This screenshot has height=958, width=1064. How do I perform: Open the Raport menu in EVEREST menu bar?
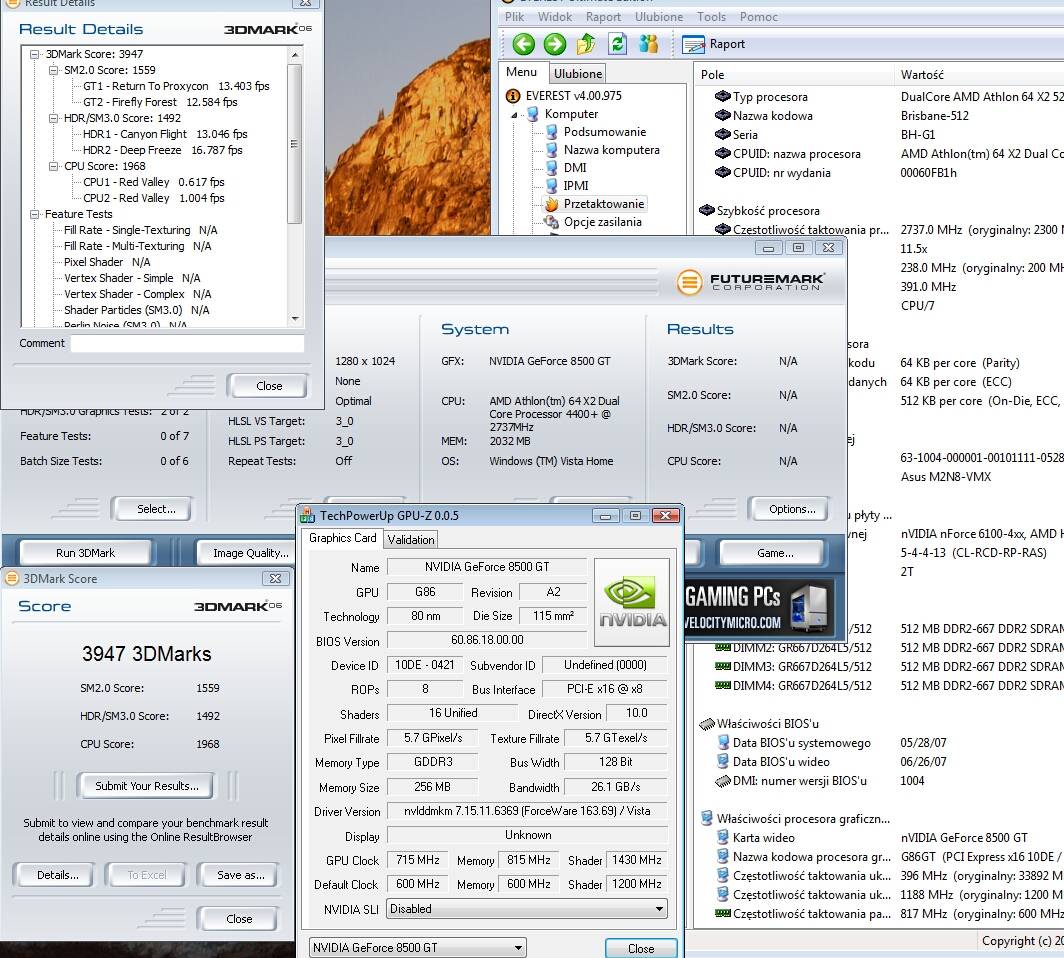pyautogui.click(x=603, y=17)
